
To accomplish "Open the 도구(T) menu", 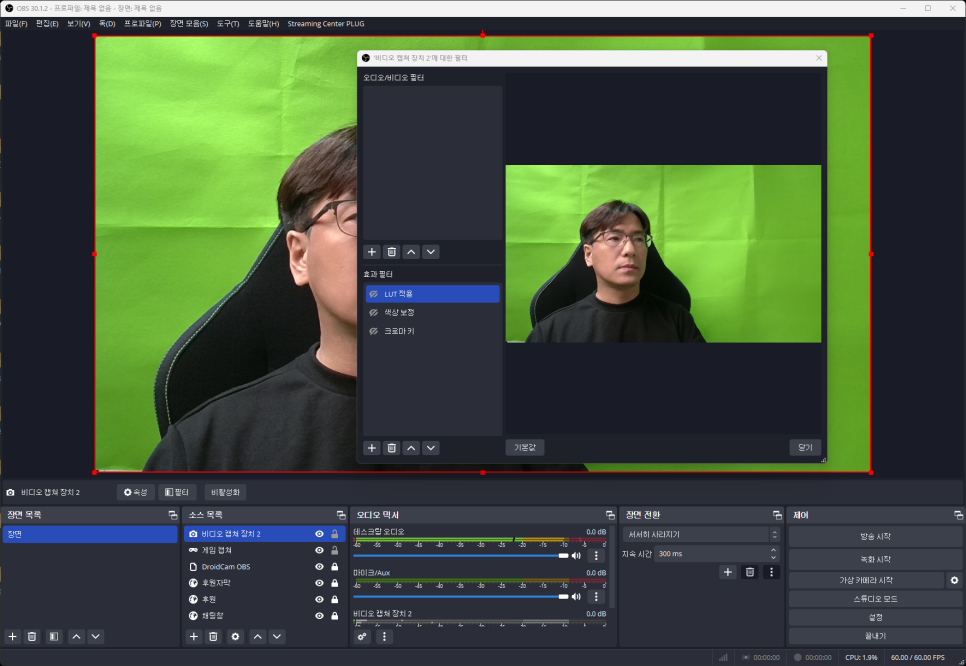I will point(228,23).
